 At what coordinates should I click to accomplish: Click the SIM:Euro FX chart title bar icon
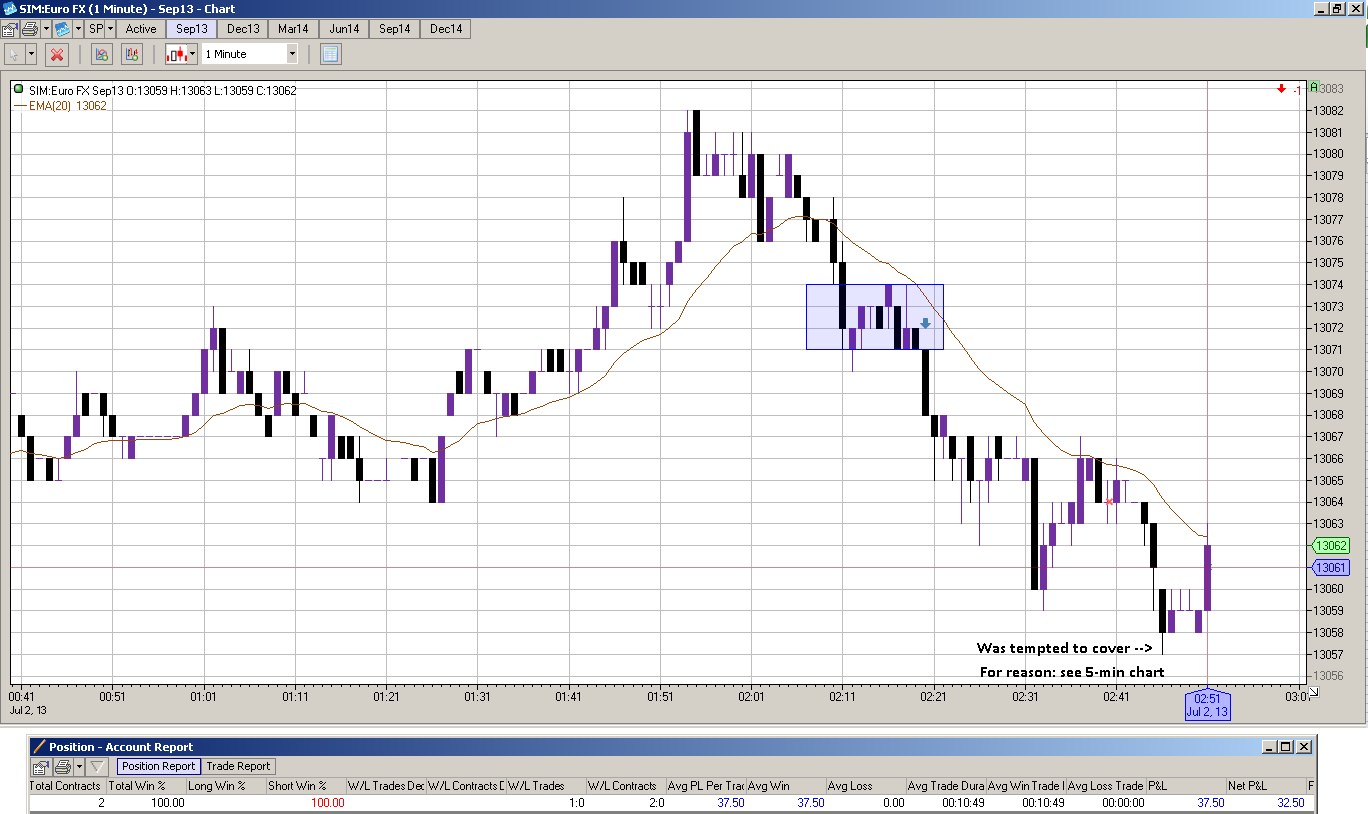click(9, 9)
